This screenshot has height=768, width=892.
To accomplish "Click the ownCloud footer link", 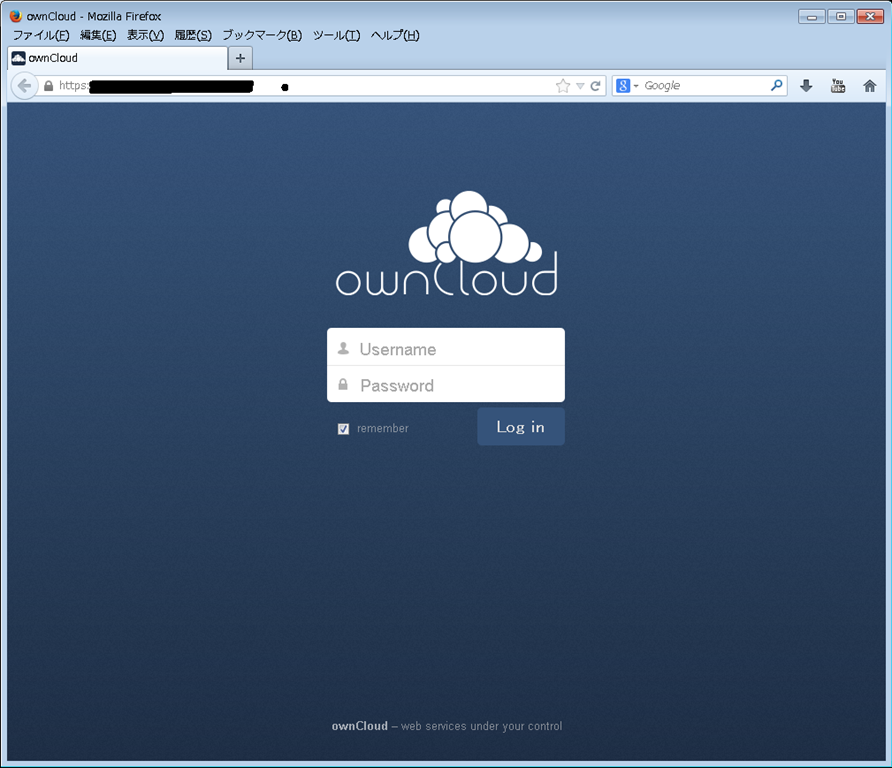I will point(360,726).
